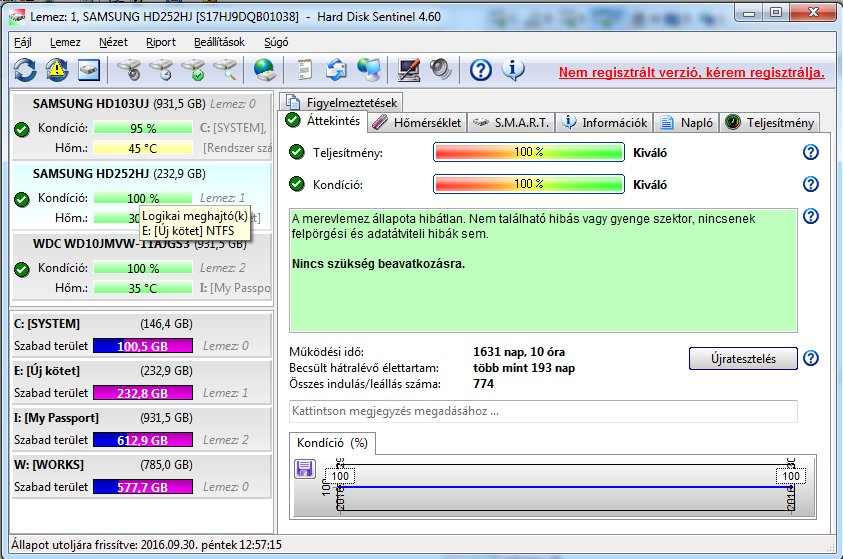This screenshot has width=843, height=559.
Task: Click the 'több mint 193 nap' lifetime value
Action: coord(524,368)
